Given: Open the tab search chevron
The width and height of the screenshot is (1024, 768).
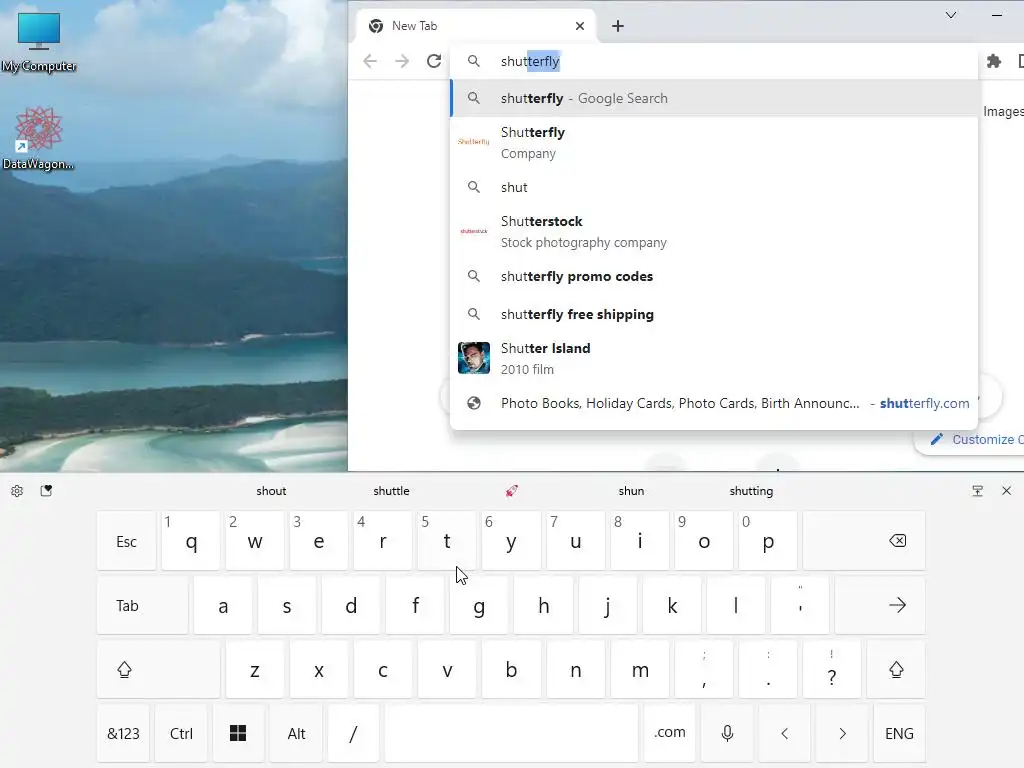Looking at the screenshot, I should click(951, 15).
